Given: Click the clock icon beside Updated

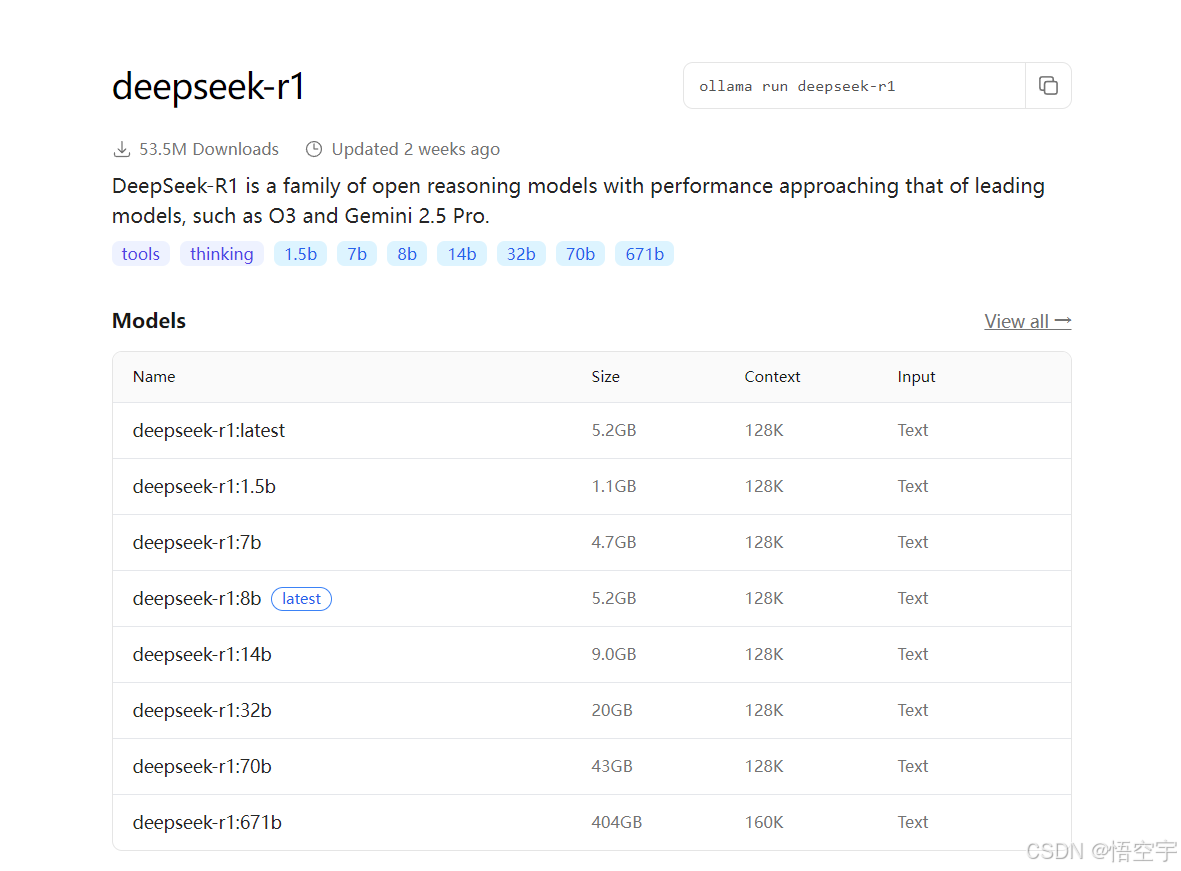Looking at the screenshot, I should coord(314,149).
